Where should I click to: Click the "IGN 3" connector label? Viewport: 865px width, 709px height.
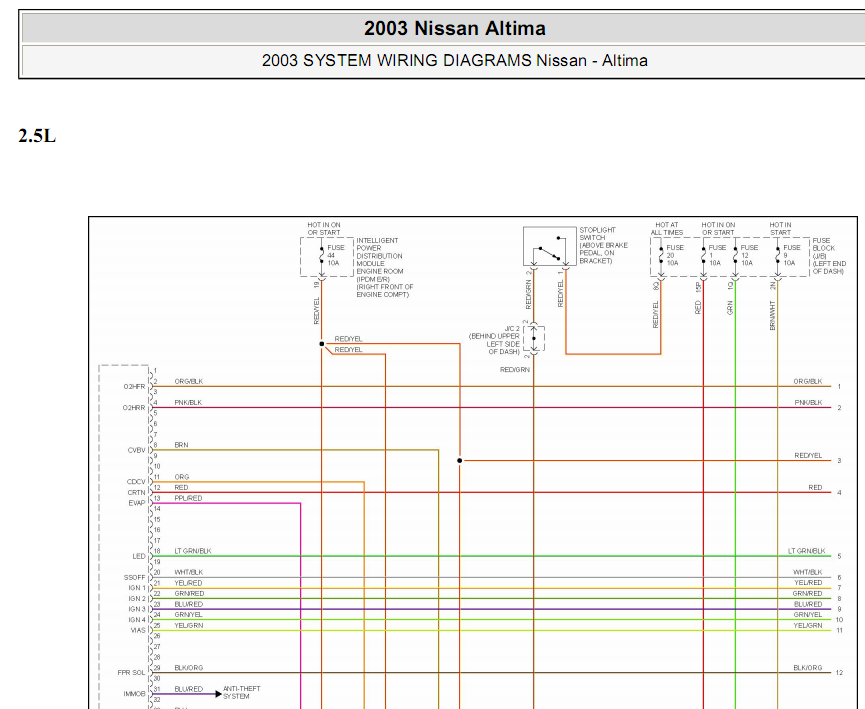tap(137, 609)
